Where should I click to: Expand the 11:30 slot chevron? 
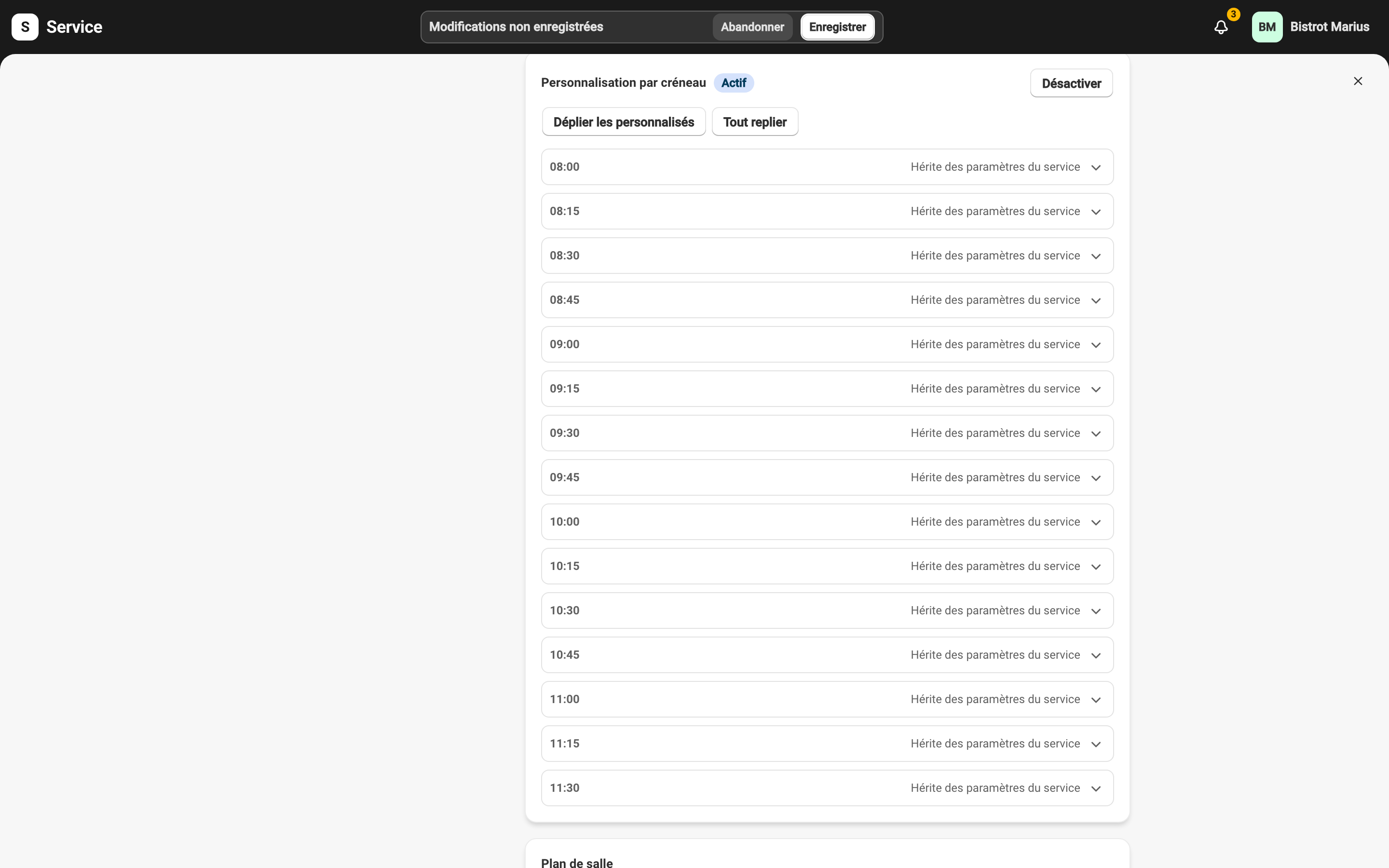[1095, 789]
